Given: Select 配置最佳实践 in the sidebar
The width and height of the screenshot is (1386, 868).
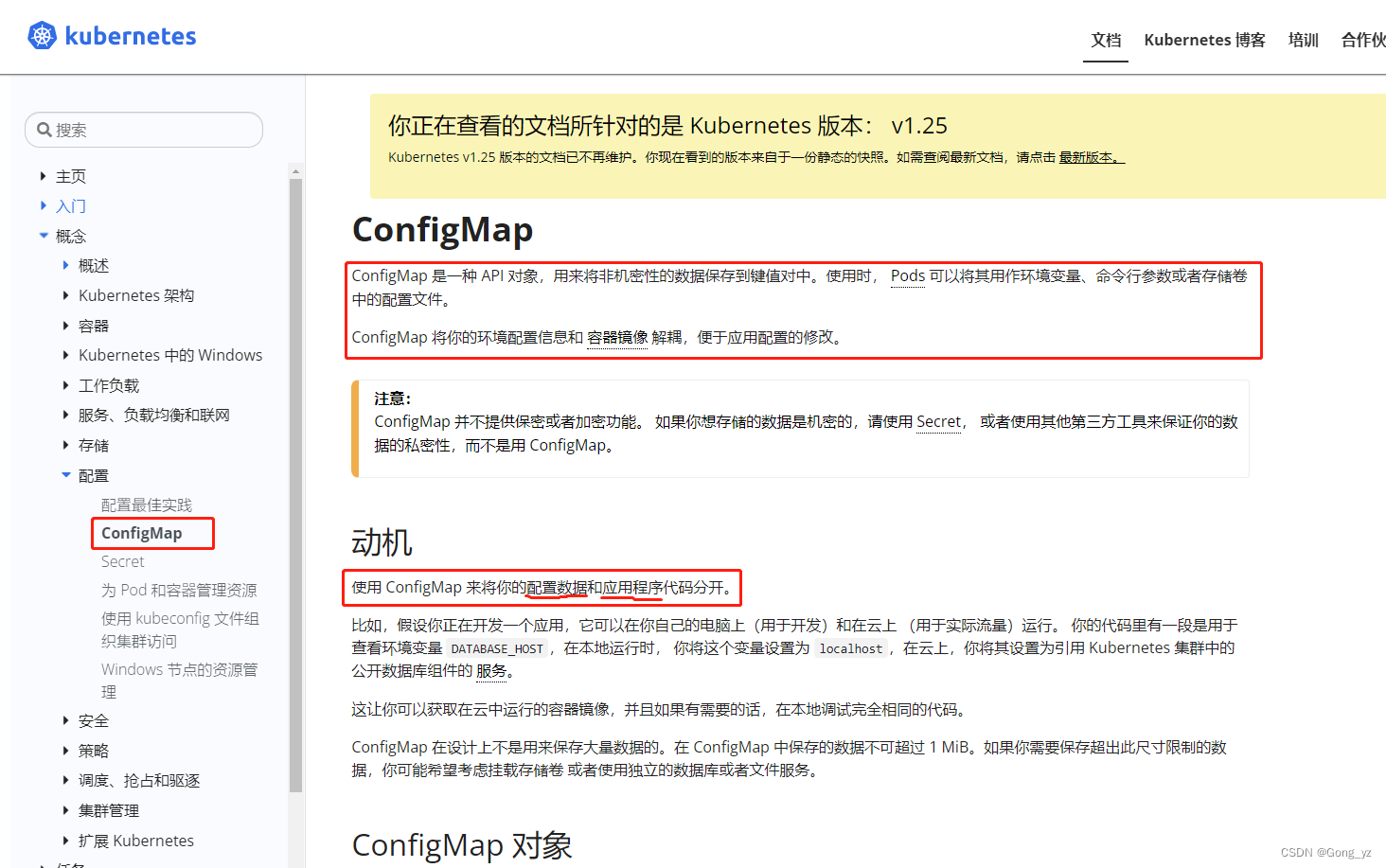Looking at the screenshot, I should tap(147, 505).
